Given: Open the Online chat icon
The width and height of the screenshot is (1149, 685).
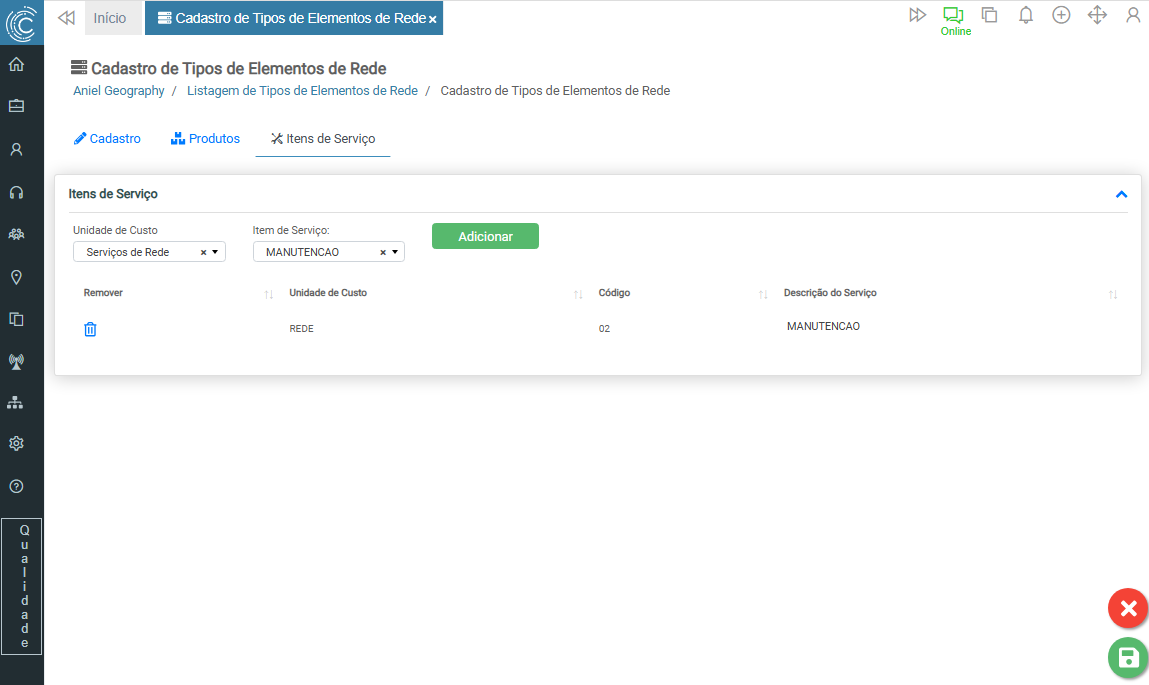Looking at the screenshot, I should tap(953, 15).
